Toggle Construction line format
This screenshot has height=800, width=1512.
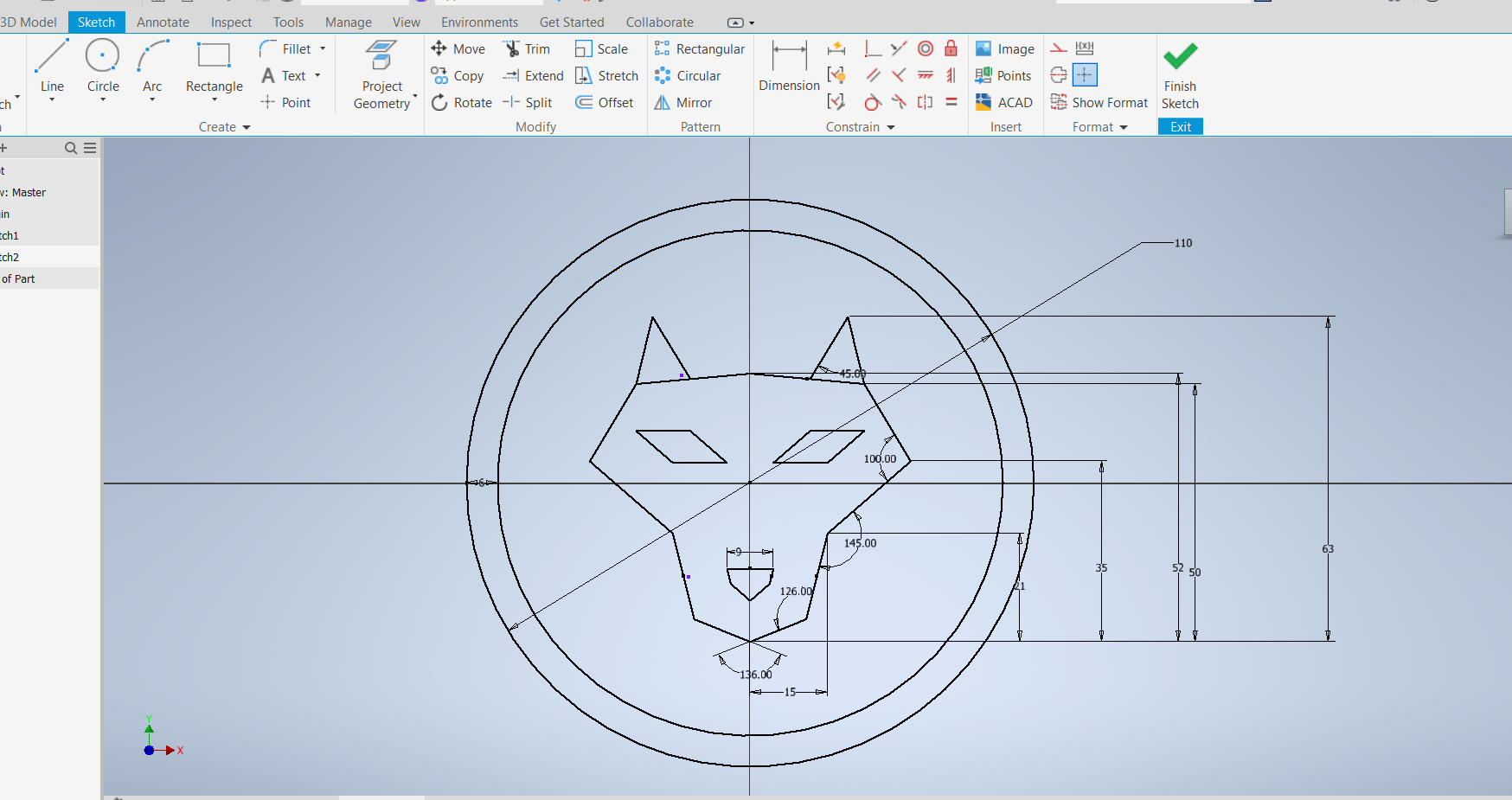[x=1059, y=48]
